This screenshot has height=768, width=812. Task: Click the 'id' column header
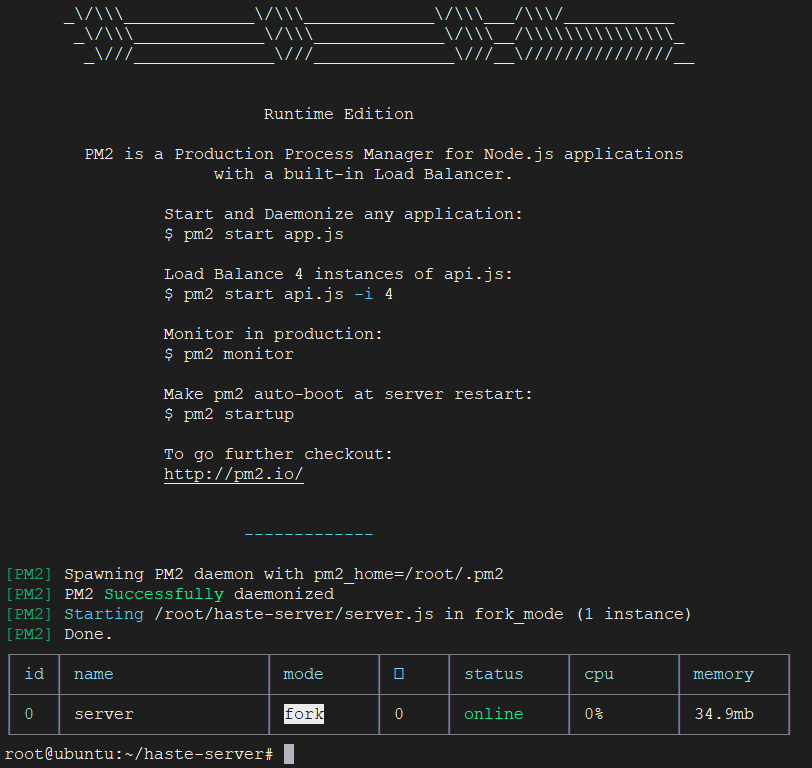click(x=34, y=674)
